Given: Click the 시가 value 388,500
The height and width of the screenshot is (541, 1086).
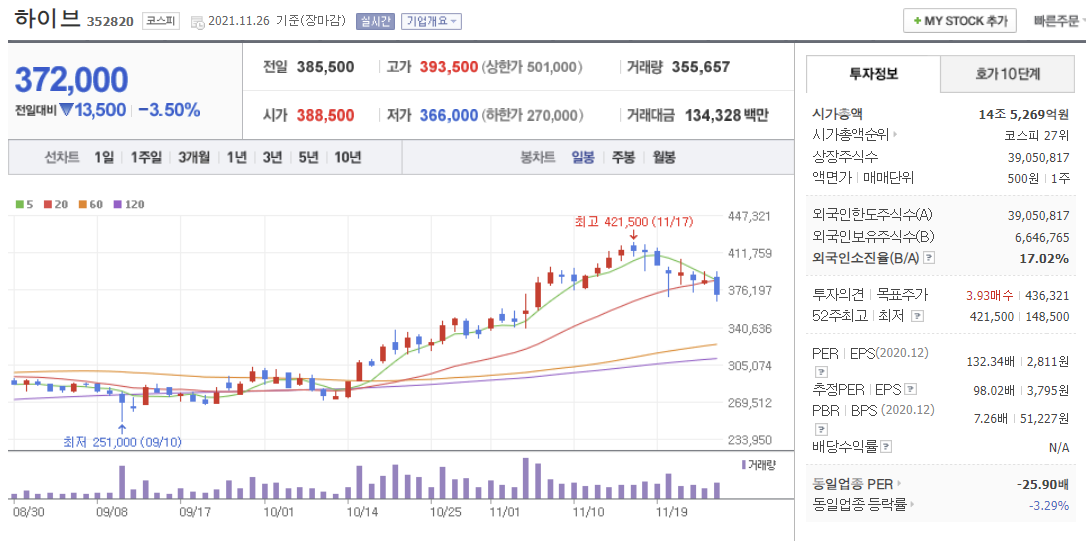Looking at the screenshot, I should (x=326, y=115).
